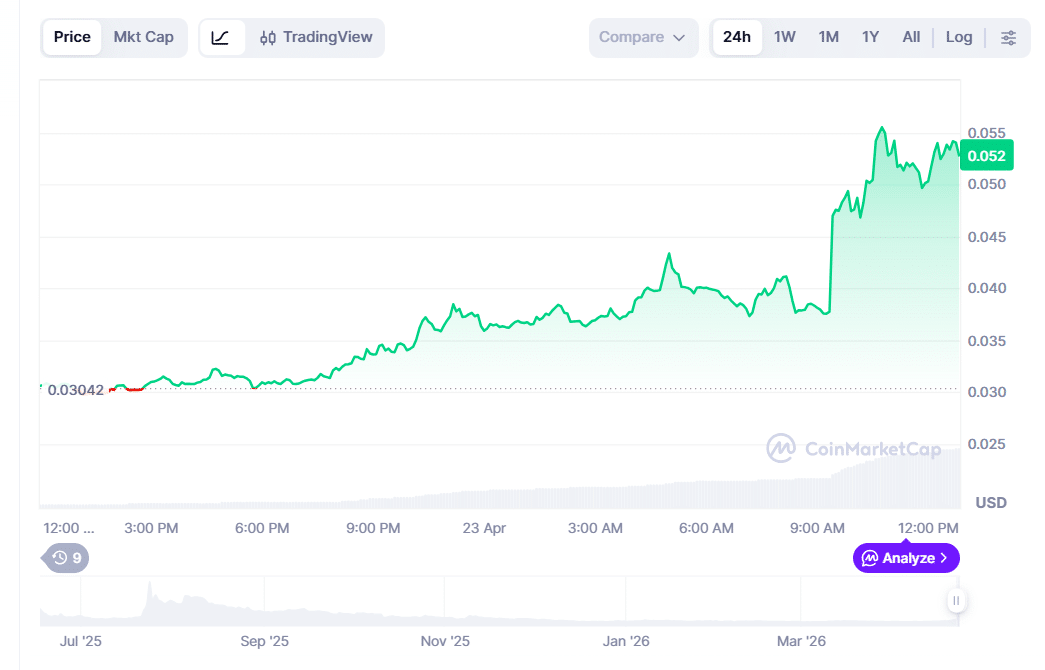Click the Jul '25 area of mini timeline
Image resolution: width=1045 pixels, height=670 pixels.
(x=81, y=640)
